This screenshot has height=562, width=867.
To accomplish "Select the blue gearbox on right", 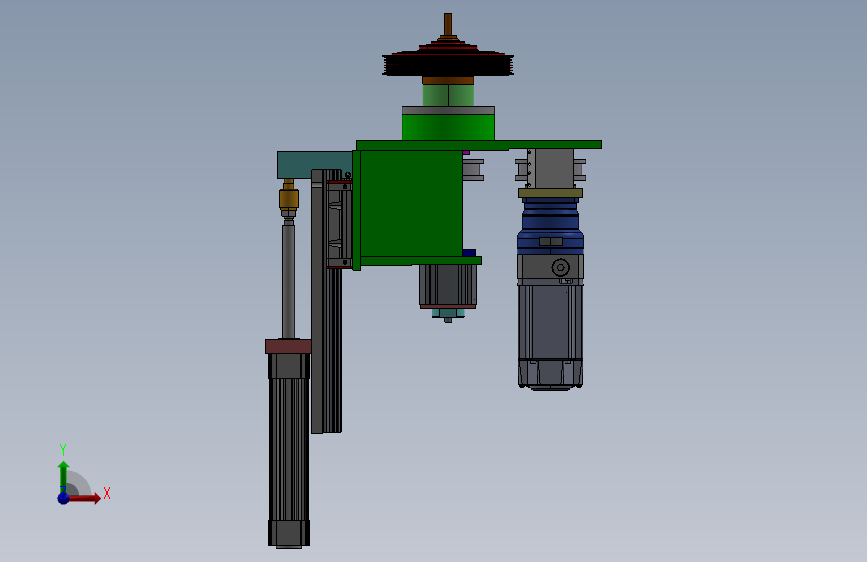I will tap(550, 227).
